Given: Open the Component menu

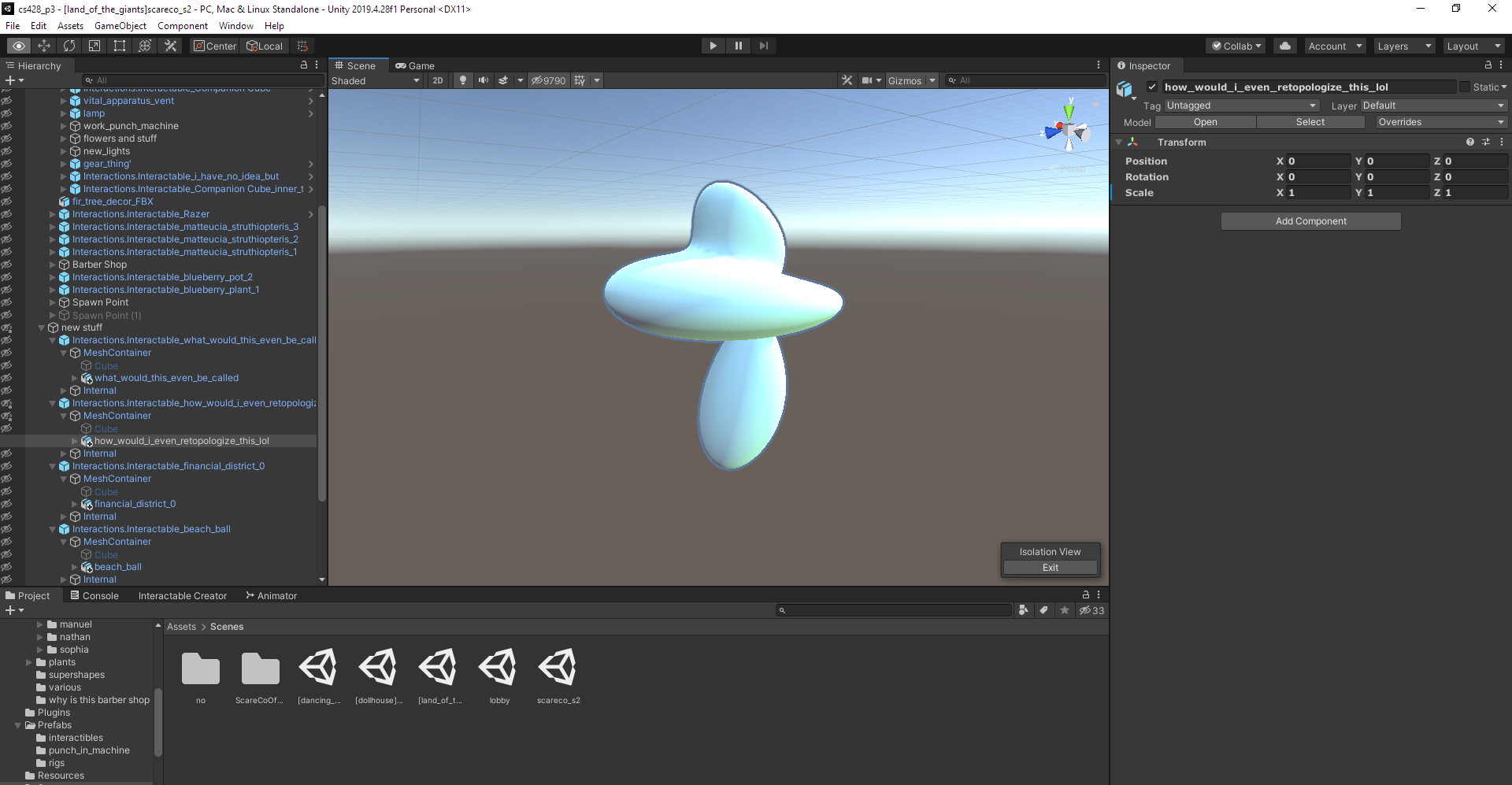Looking at the screenshot, I should [183, 26].
